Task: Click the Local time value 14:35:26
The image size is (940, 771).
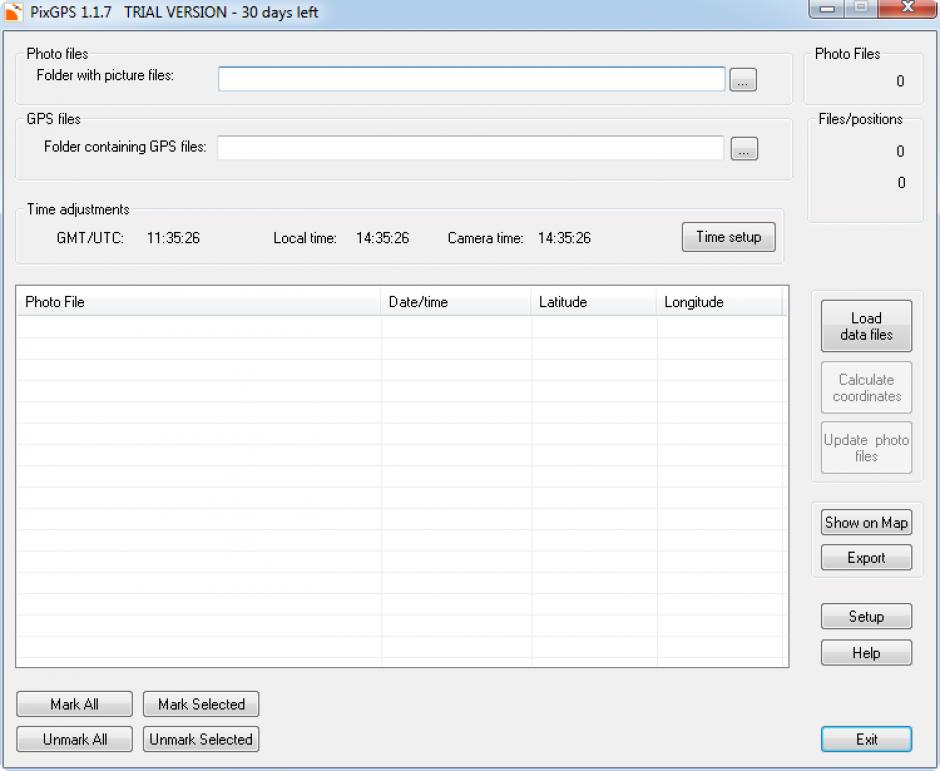Action: tap(382, 238)
